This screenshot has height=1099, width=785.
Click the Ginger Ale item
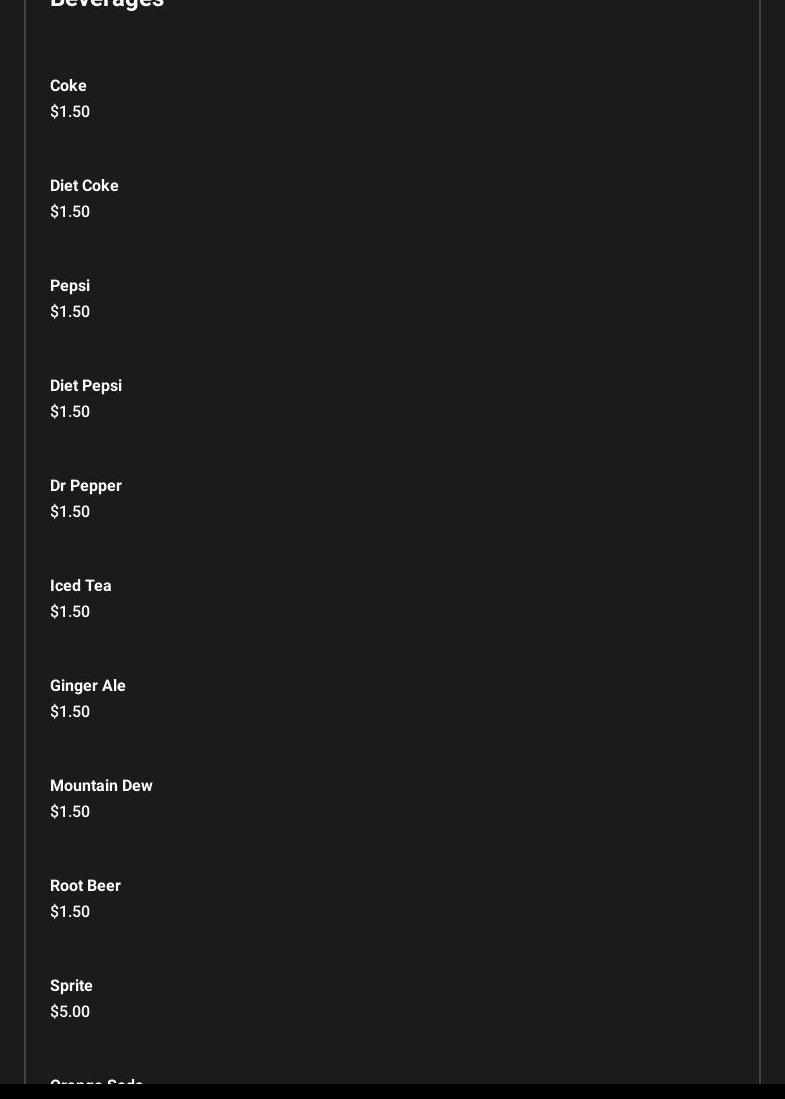[88, 686]
